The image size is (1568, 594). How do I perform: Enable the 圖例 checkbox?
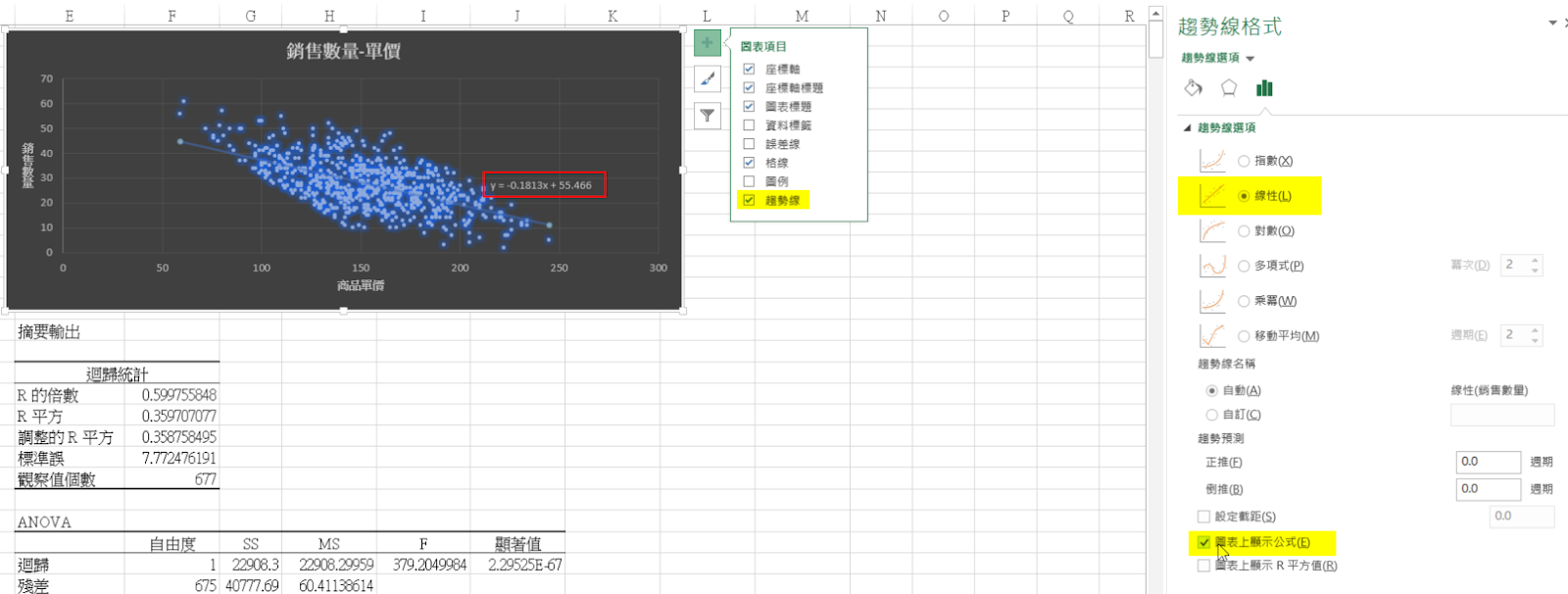(x=749, y=181)
